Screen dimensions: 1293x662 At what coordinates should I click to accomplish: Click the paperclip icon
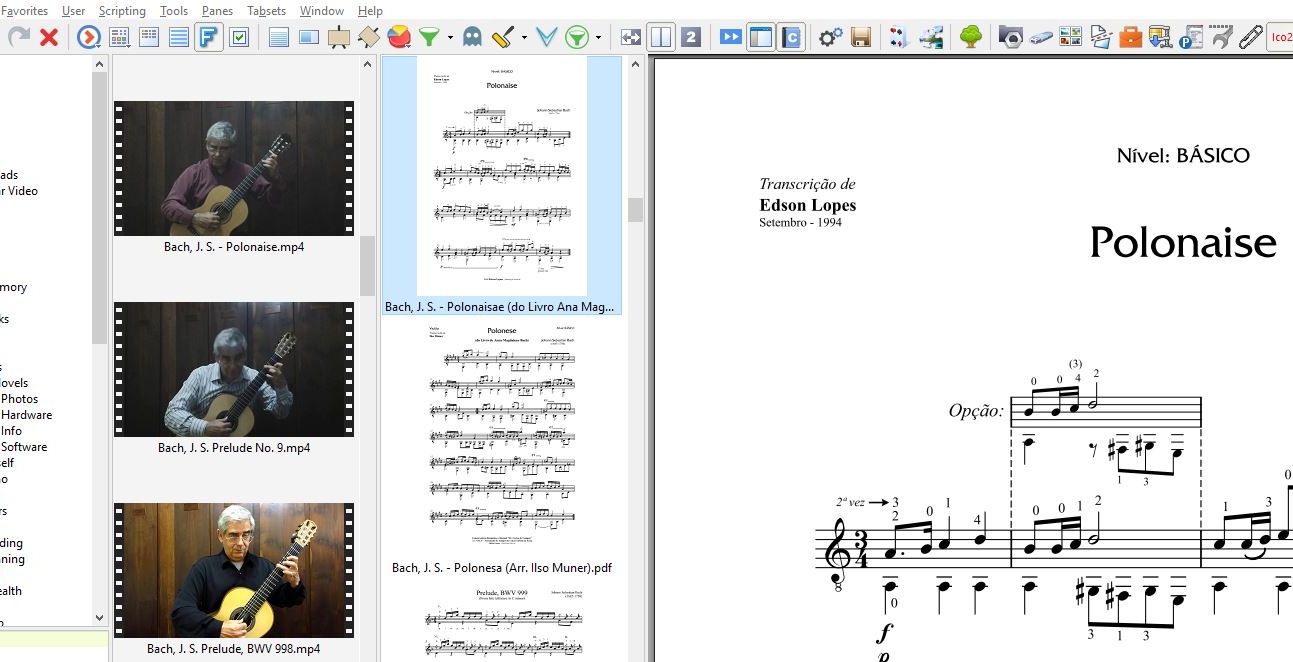click(1250, 38)
